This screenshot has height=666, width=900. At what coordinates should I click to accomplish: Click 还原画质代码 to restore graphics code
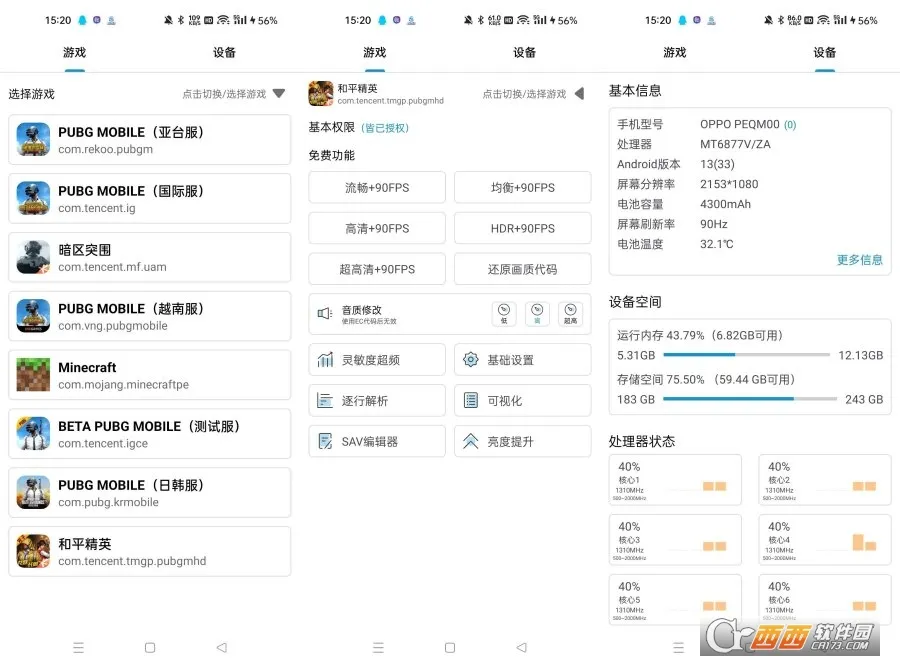(522, 268)
